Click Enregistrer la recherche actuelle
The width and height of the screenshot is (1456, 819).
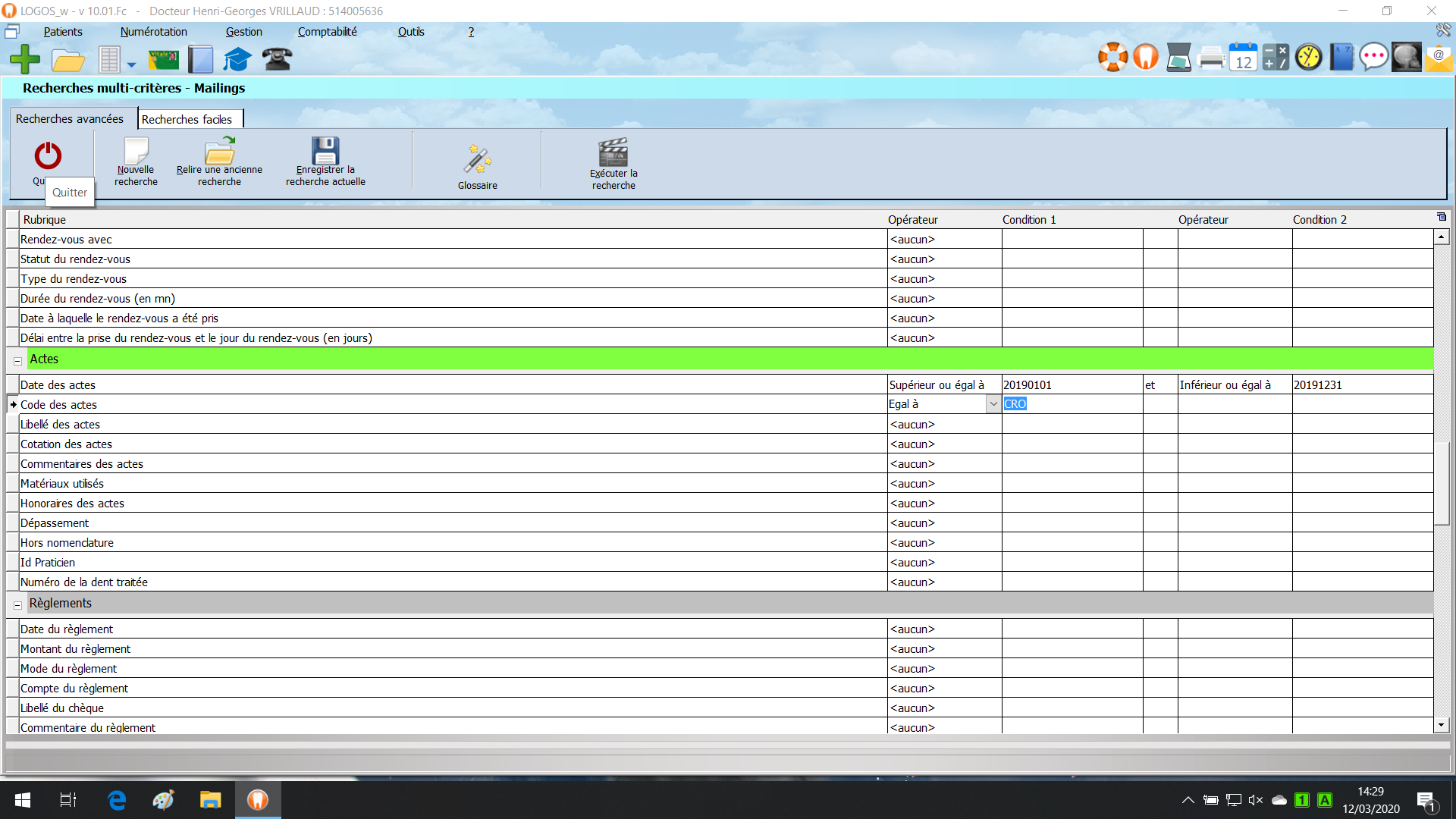[325, 162]
